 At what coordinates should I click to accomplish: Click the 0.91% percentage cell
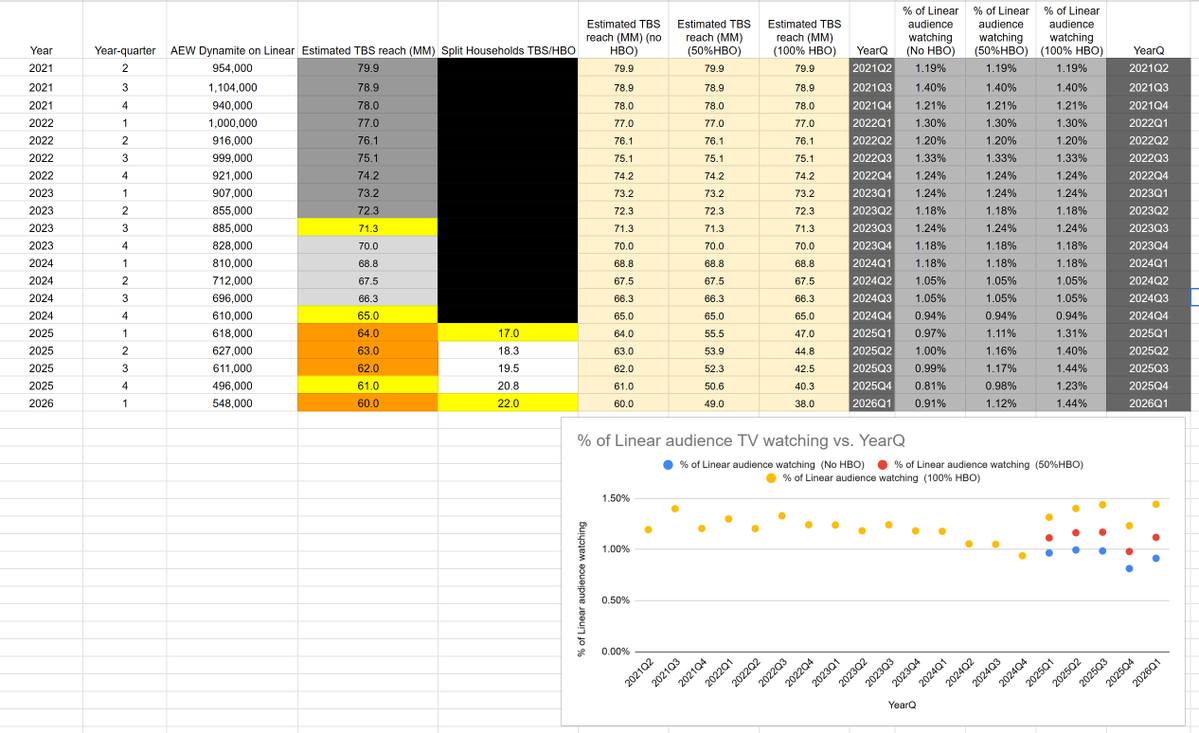click(930, 403)
